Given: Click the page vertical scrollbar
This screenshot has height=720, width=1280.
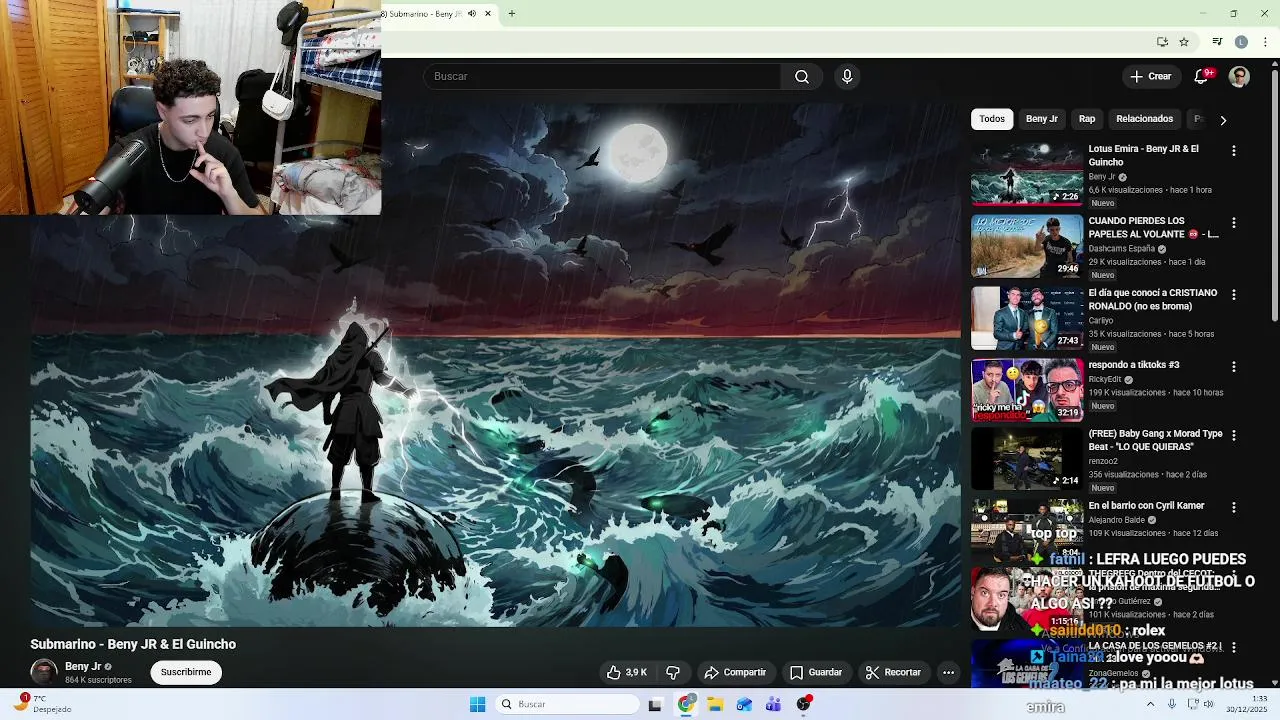Looking at the screenshot, I should coord(1275,195).
